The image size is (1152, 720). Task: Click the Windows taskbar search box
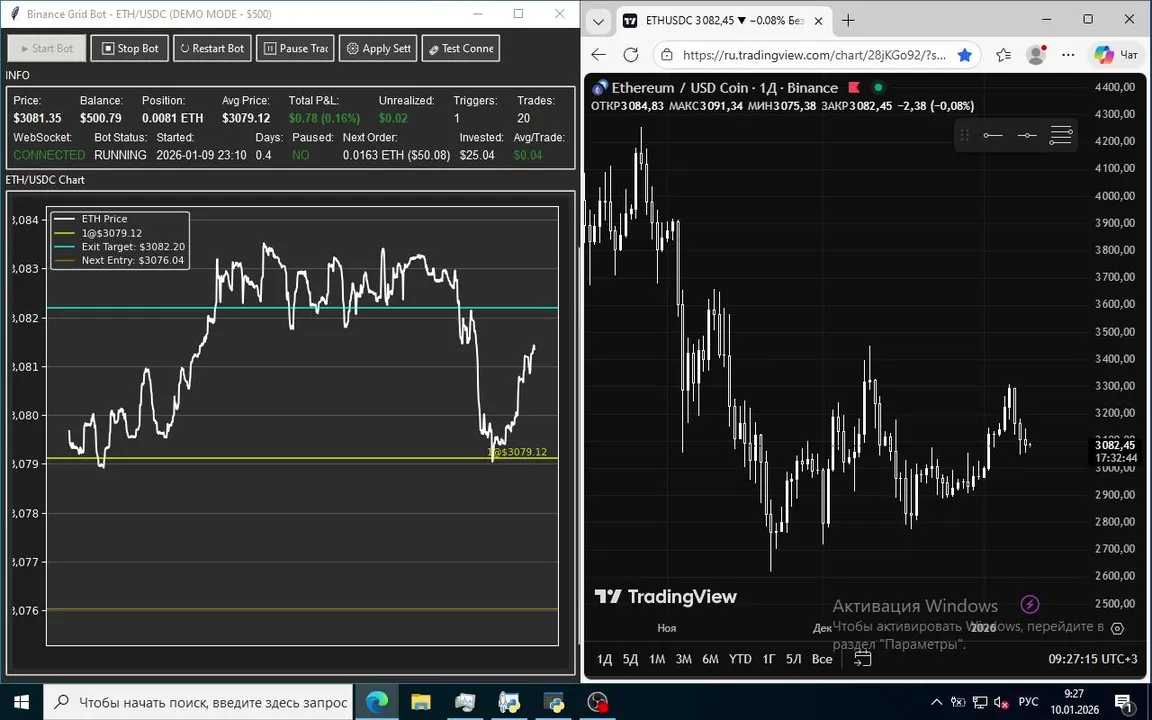point(198,702)
